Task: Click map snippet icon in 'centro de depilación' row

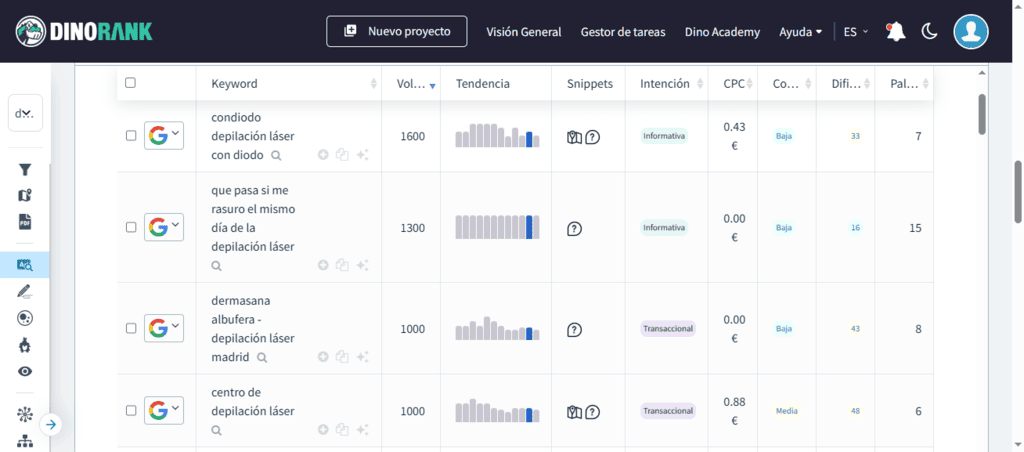Action: [x=574, y=412]
